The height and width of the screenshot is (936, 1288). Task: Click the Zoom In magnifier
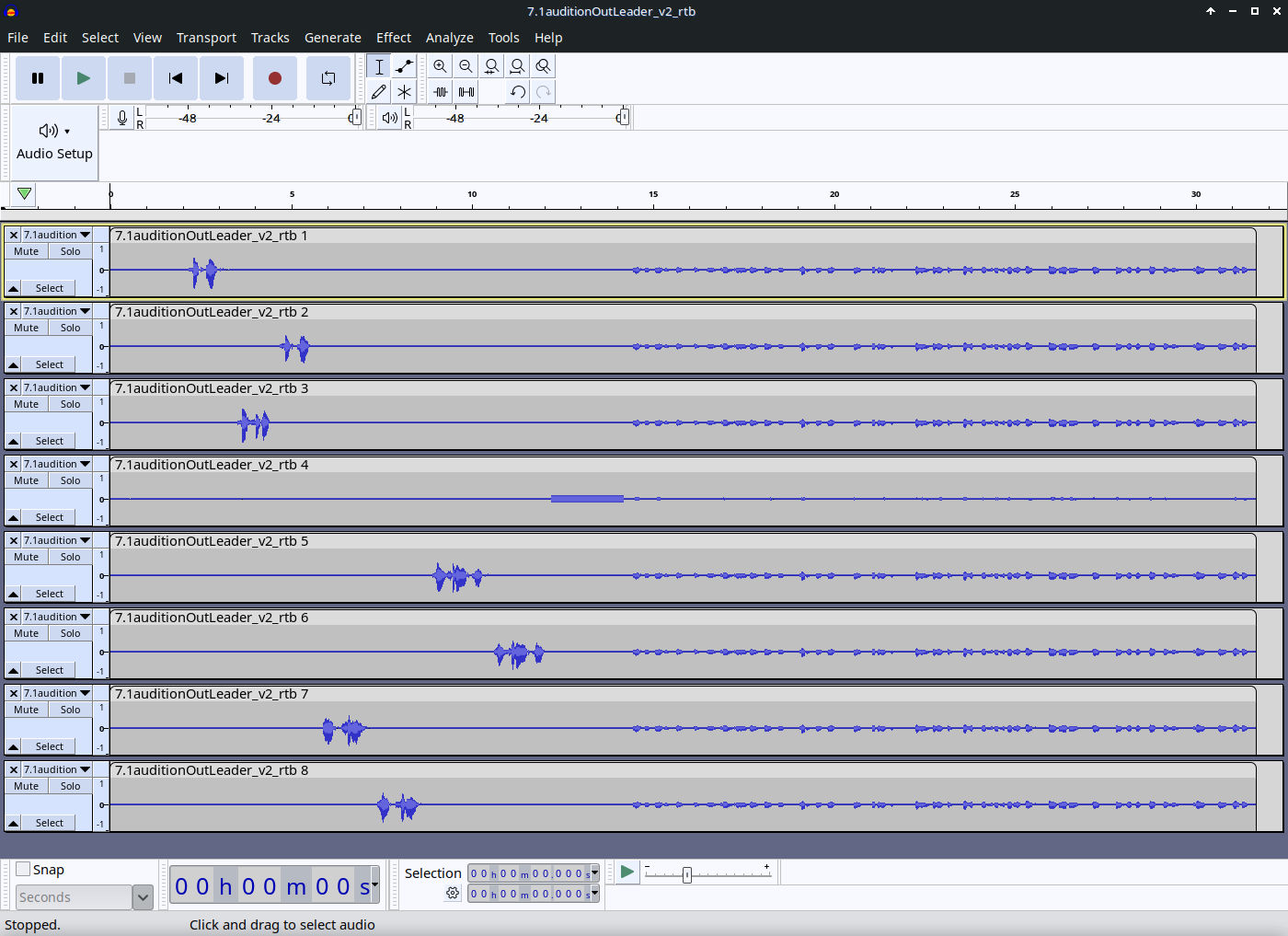tap(441, 66)
